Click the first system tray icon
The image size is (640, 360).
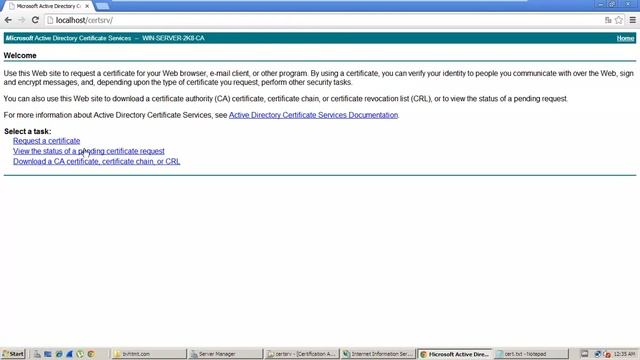coord(584,354)
